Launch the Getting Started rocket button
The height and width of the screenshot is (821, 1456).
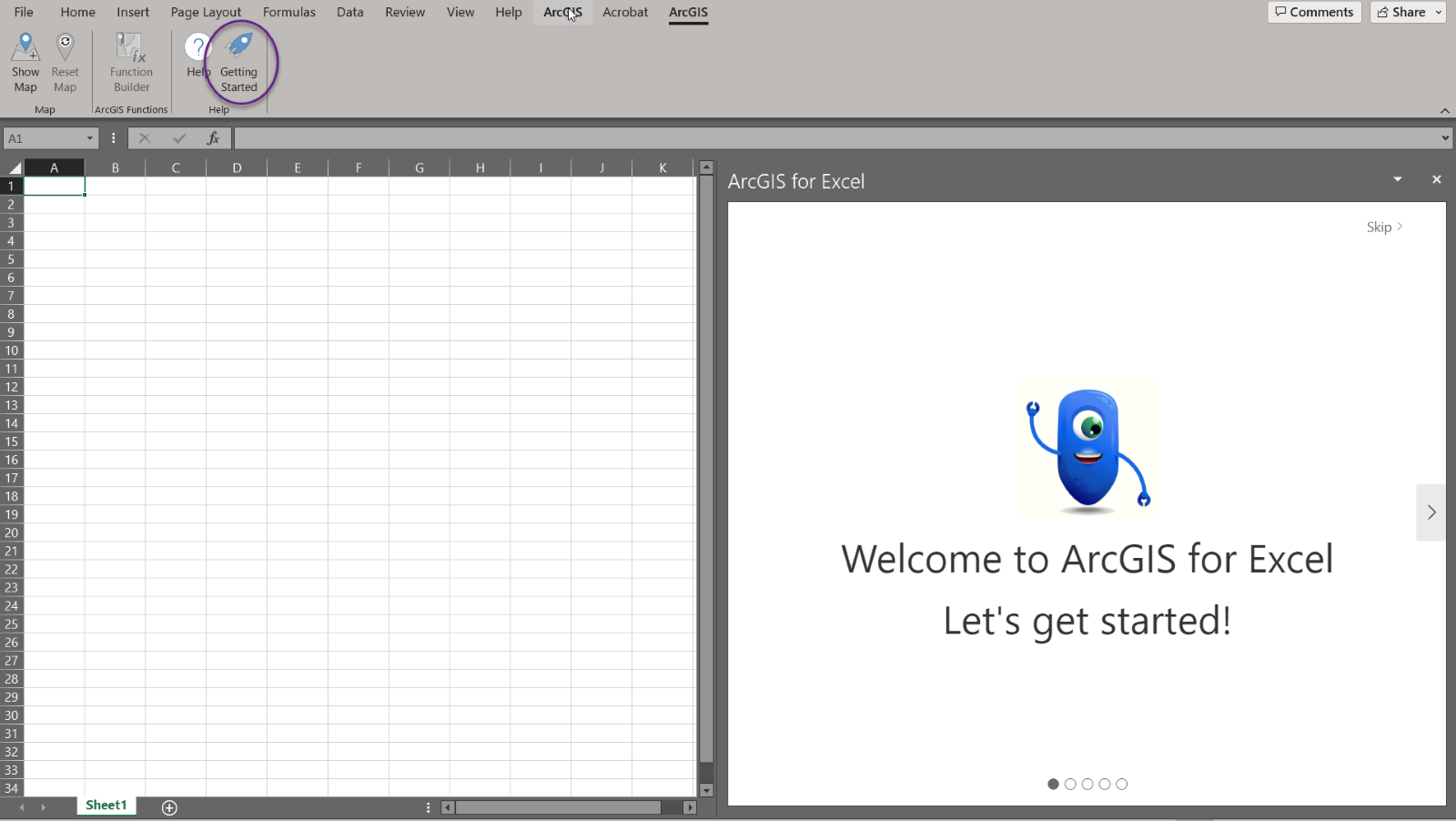(239, 62)
